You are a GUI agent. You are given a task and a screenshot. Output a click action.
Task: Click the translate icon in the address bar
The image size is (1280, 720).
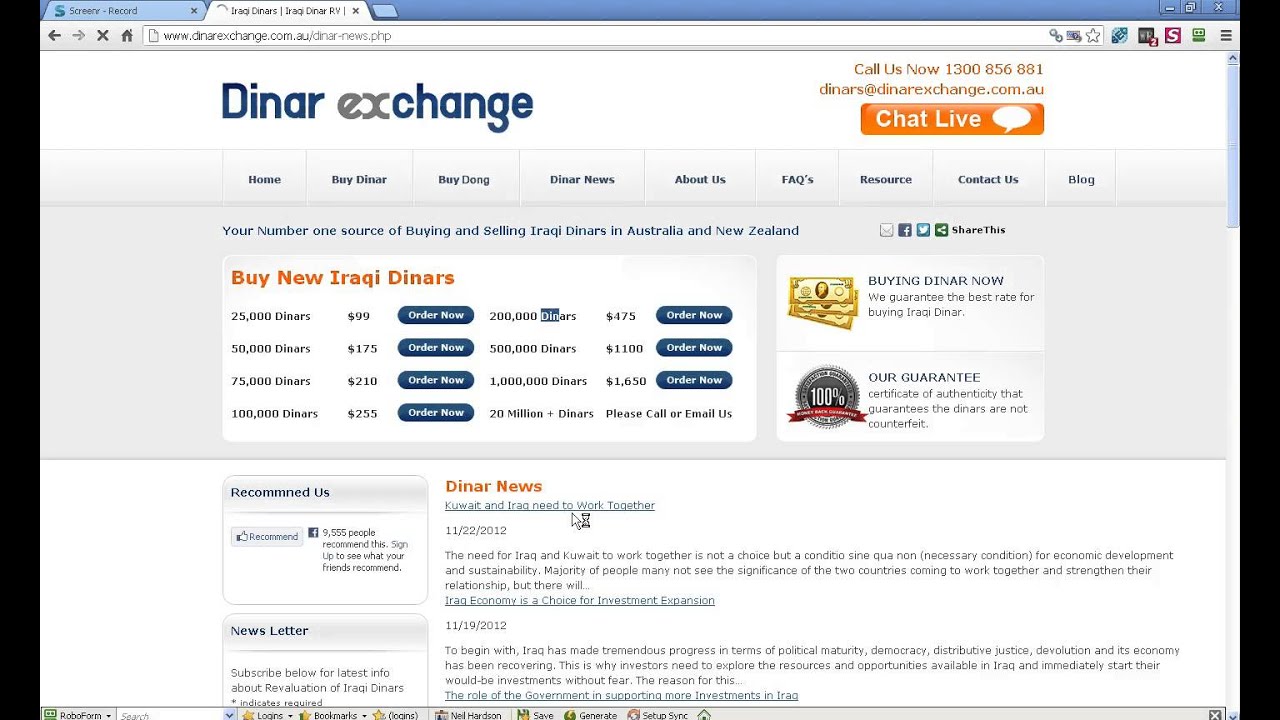tap(1074, 35)
